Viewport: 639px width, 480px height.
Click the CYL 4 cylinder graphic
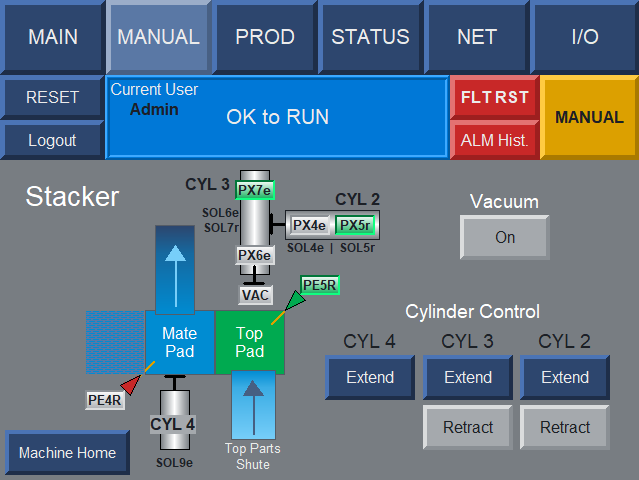174,420
